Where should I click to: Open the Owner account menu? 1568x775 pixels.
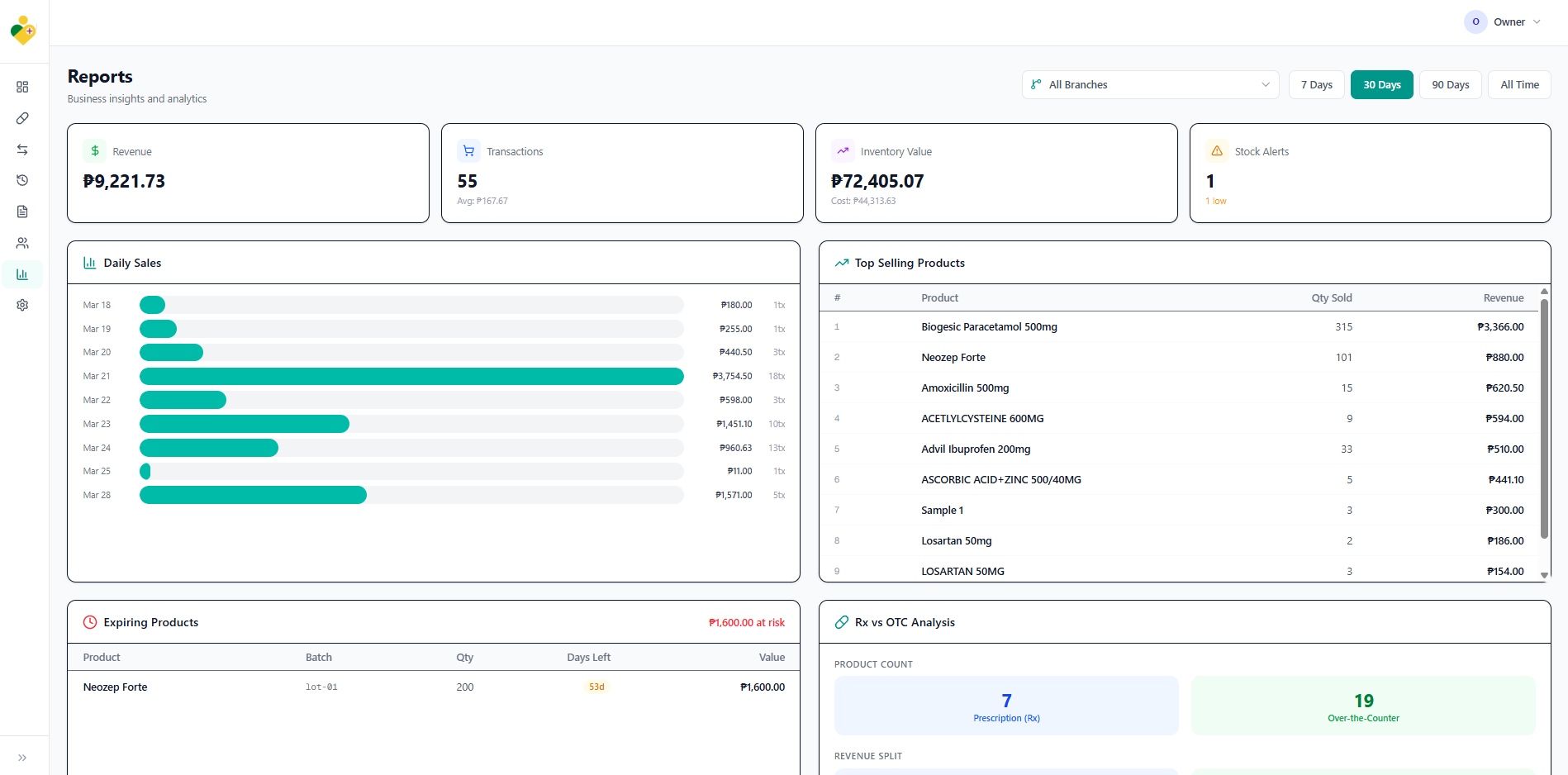pyautogui.click(x=1503, y=22)
